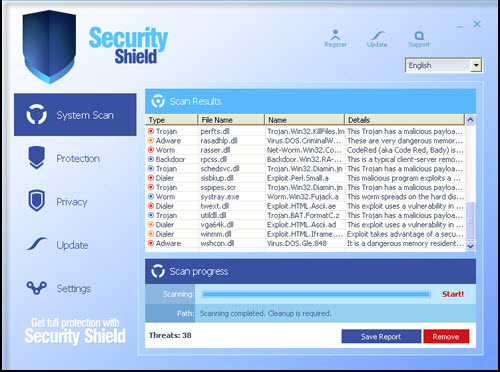Select Net-Worm.Win32.Co... threat name
Viewport: 500px width, 372px height.
[x=304, y=150]
